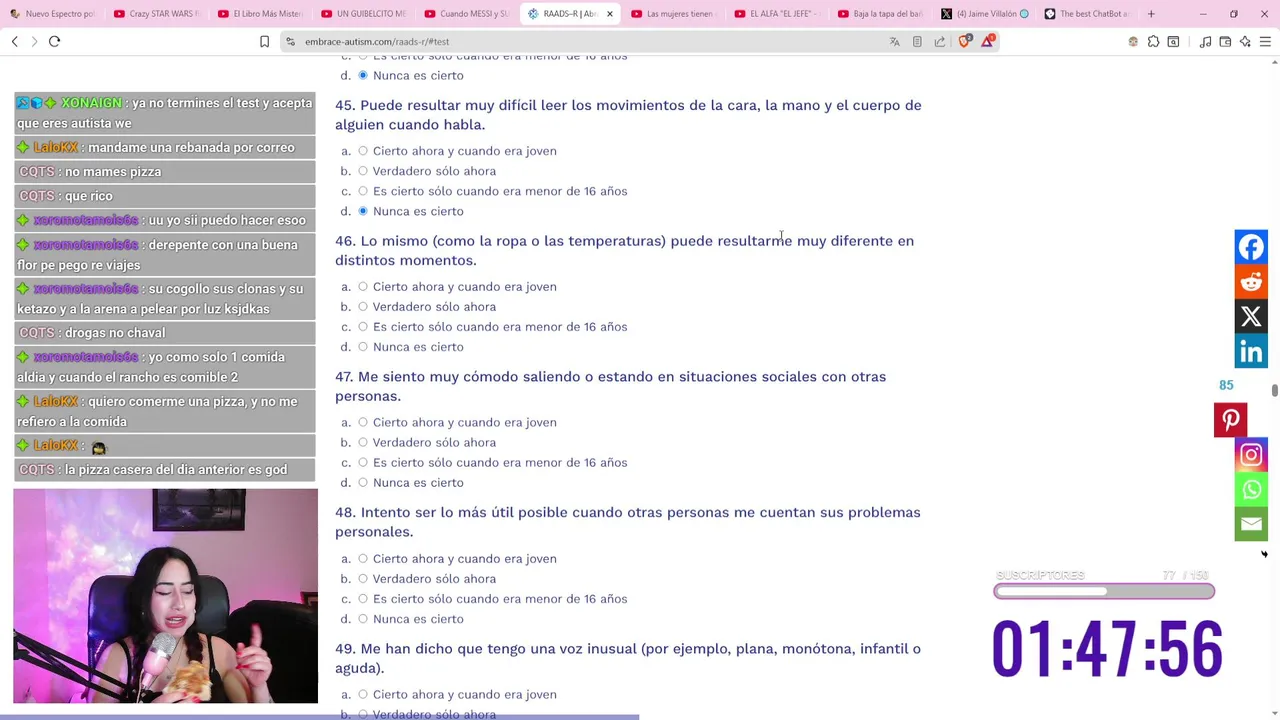This screenshot has height=720, width=1280.
Task: Share page by Email icon
Action: [1251, 524]
